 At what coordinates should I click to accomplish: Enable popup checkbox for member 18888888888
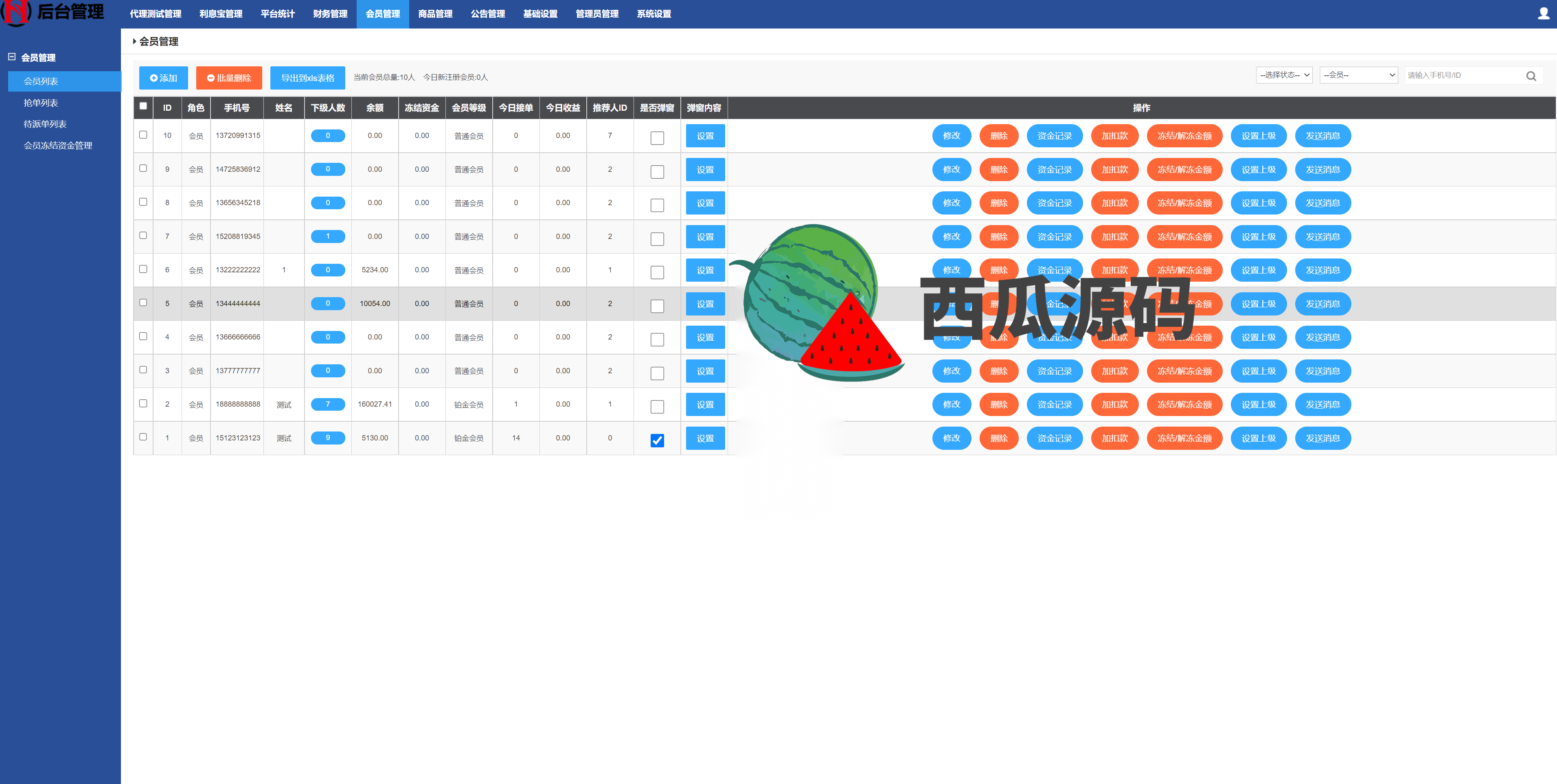tap(657, 407)
